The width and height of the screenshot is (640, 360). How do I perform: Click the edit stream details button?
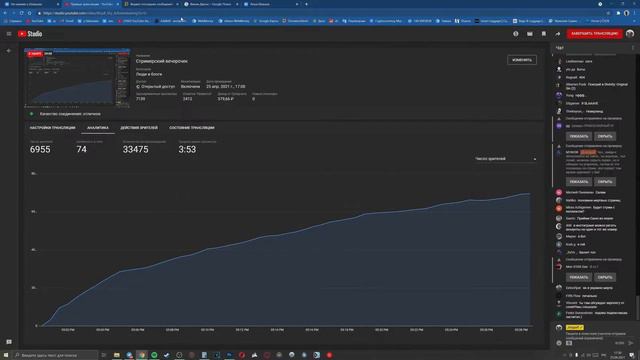pos(522,60)
